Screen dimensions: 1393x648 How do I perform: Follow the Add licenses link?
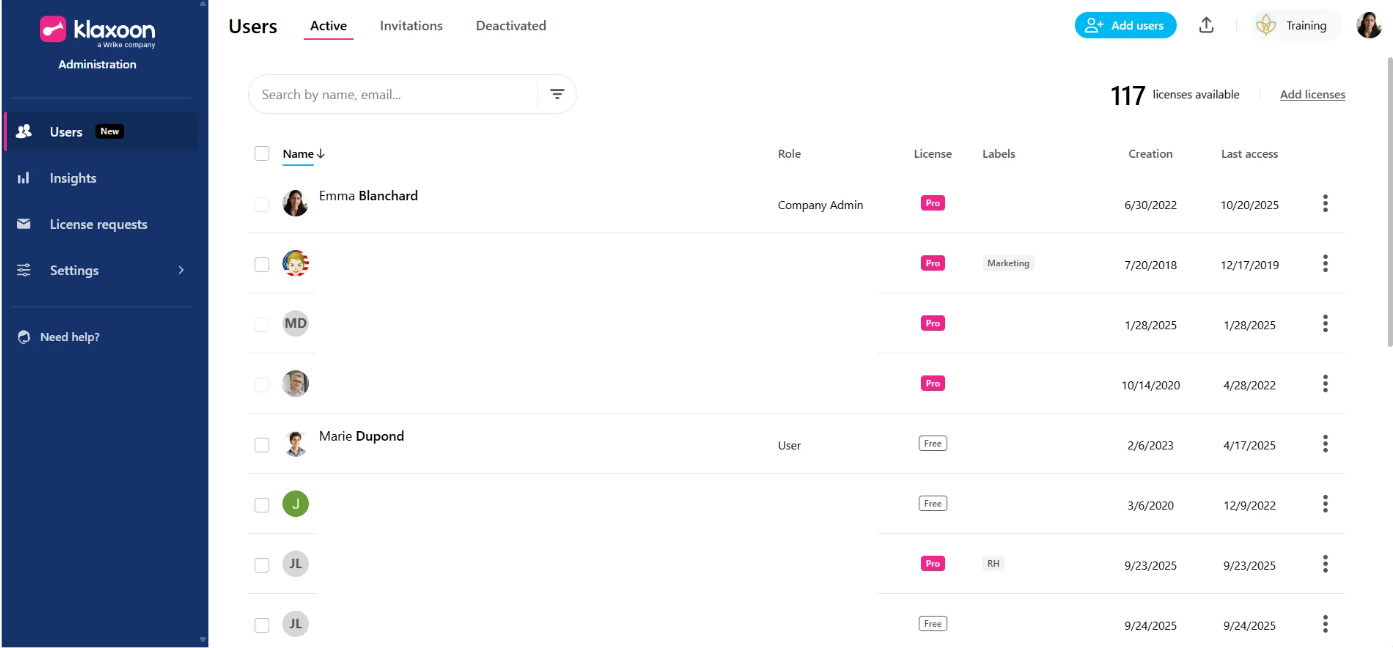1312,95
